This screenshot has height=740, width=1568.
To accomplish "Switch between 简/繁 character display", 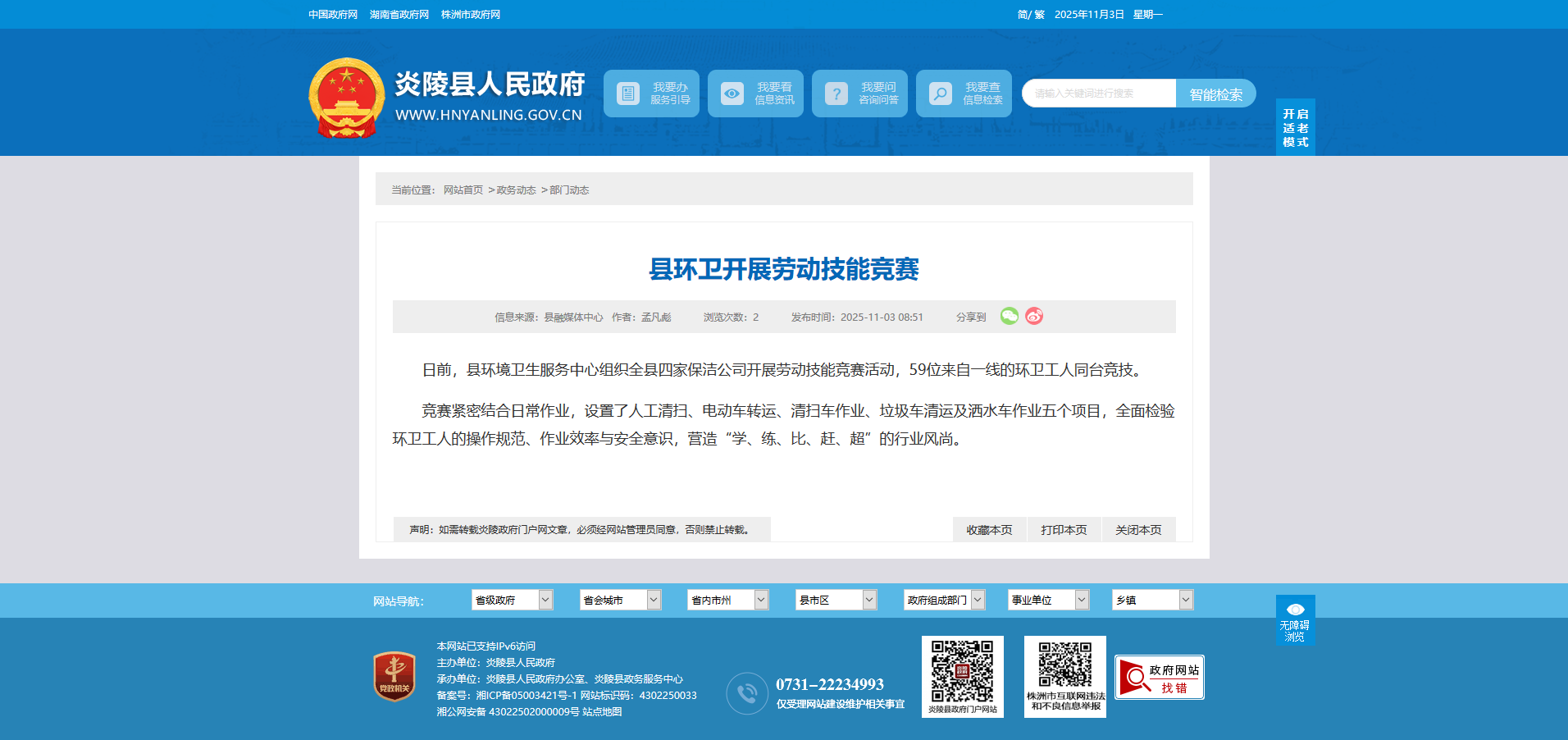I will tap(1031, 15).
